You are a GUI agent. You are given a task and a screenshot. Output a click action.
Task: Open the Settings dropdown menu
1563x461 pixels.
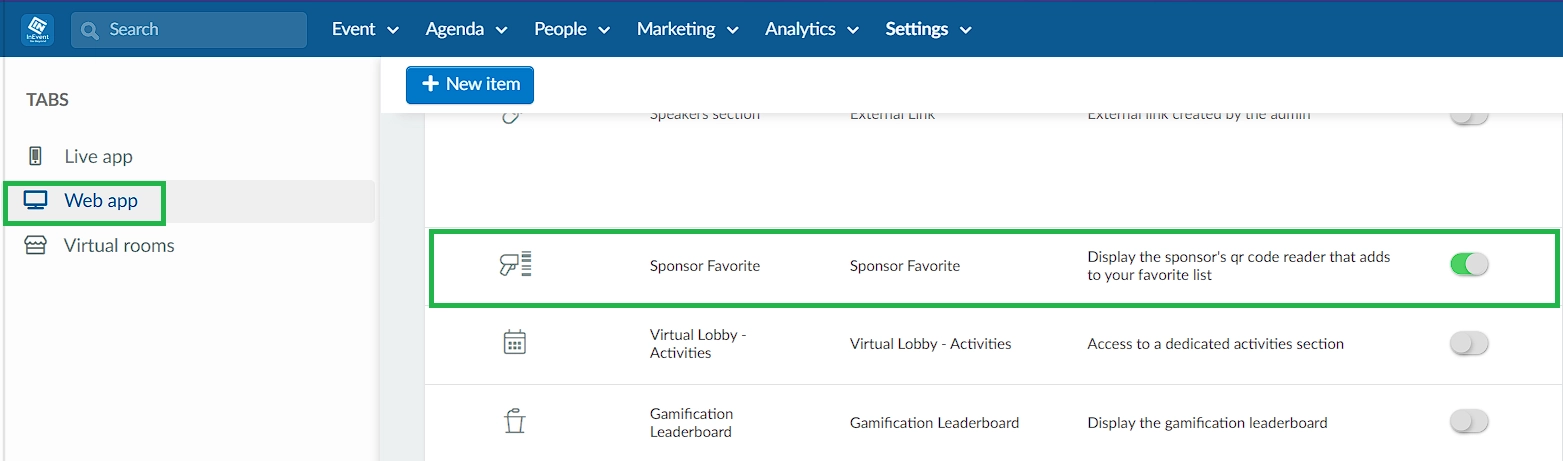[928, 29]
